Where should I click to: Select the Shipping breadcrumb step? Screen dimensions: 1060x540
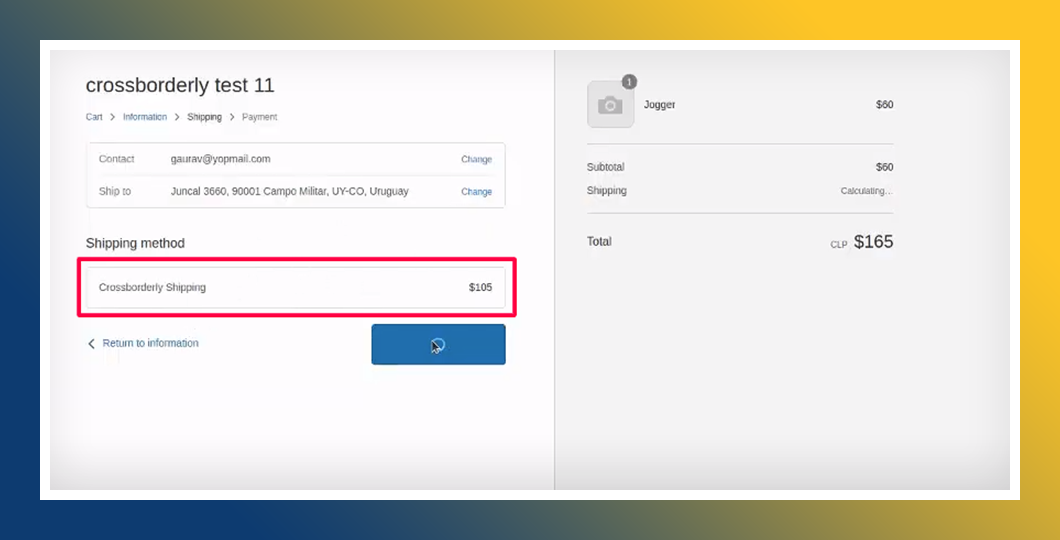click(x=204, y=117)
